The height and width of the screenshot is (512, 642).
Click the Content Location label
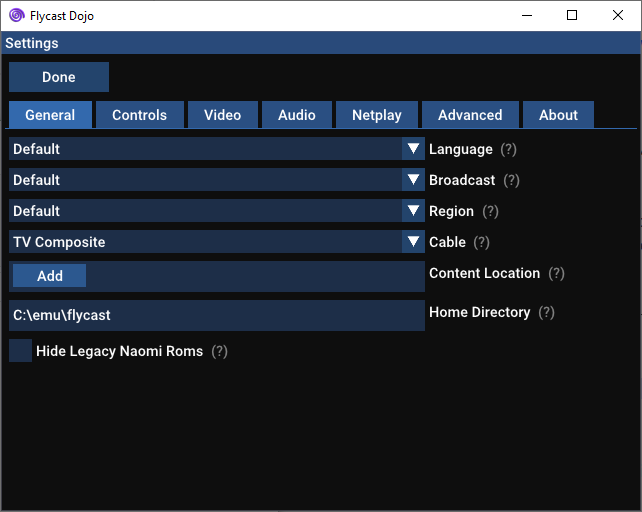pyautogui.click(x=484, y=273)
